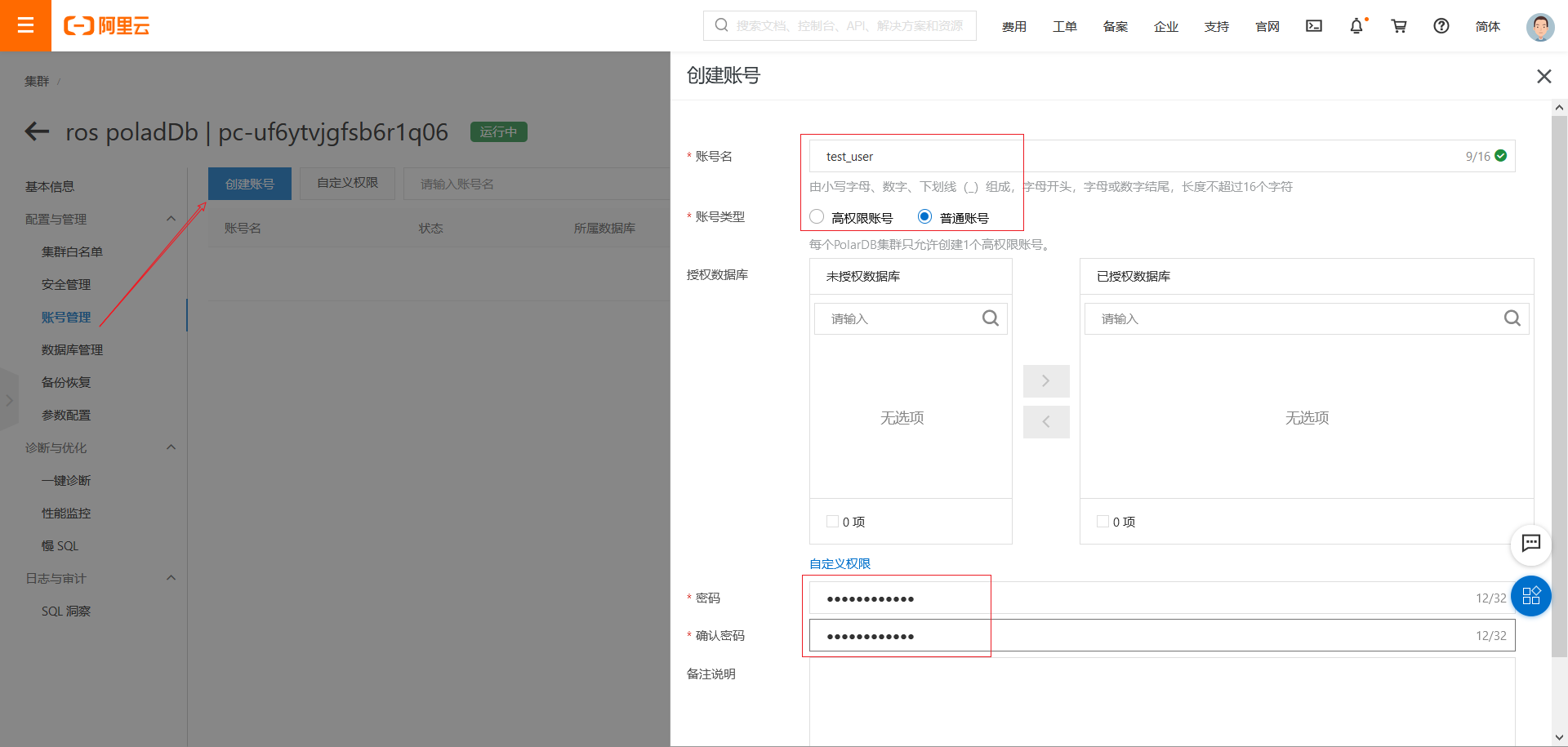Image resolution: width=1568 pixels, height=747 pixels.
Task: Collapse the 配置与管理 section
Action: pyautogui.click(x=171, y=219)
